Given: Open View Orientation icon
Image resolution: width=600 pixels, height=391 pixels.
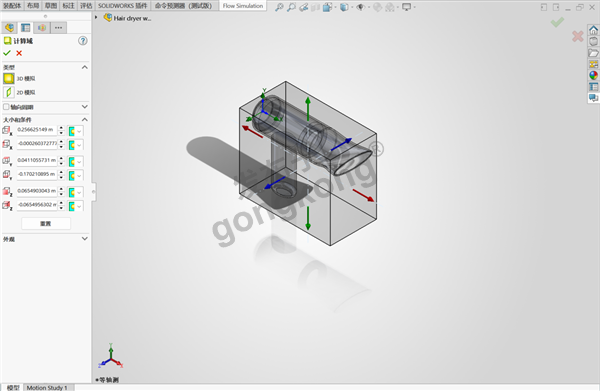Looking at the screenshot, I should point(327,7).
